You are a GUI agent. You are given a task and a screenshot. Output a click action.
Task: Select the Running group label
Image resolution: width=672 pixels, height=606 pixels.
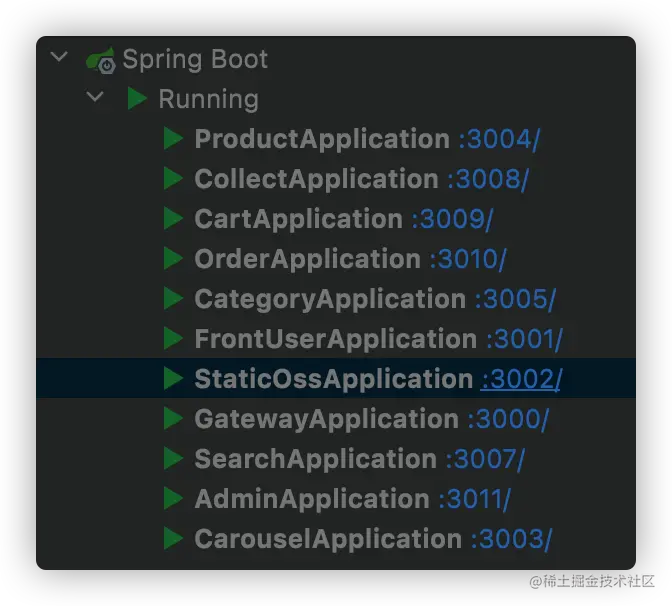pos(209,99)
